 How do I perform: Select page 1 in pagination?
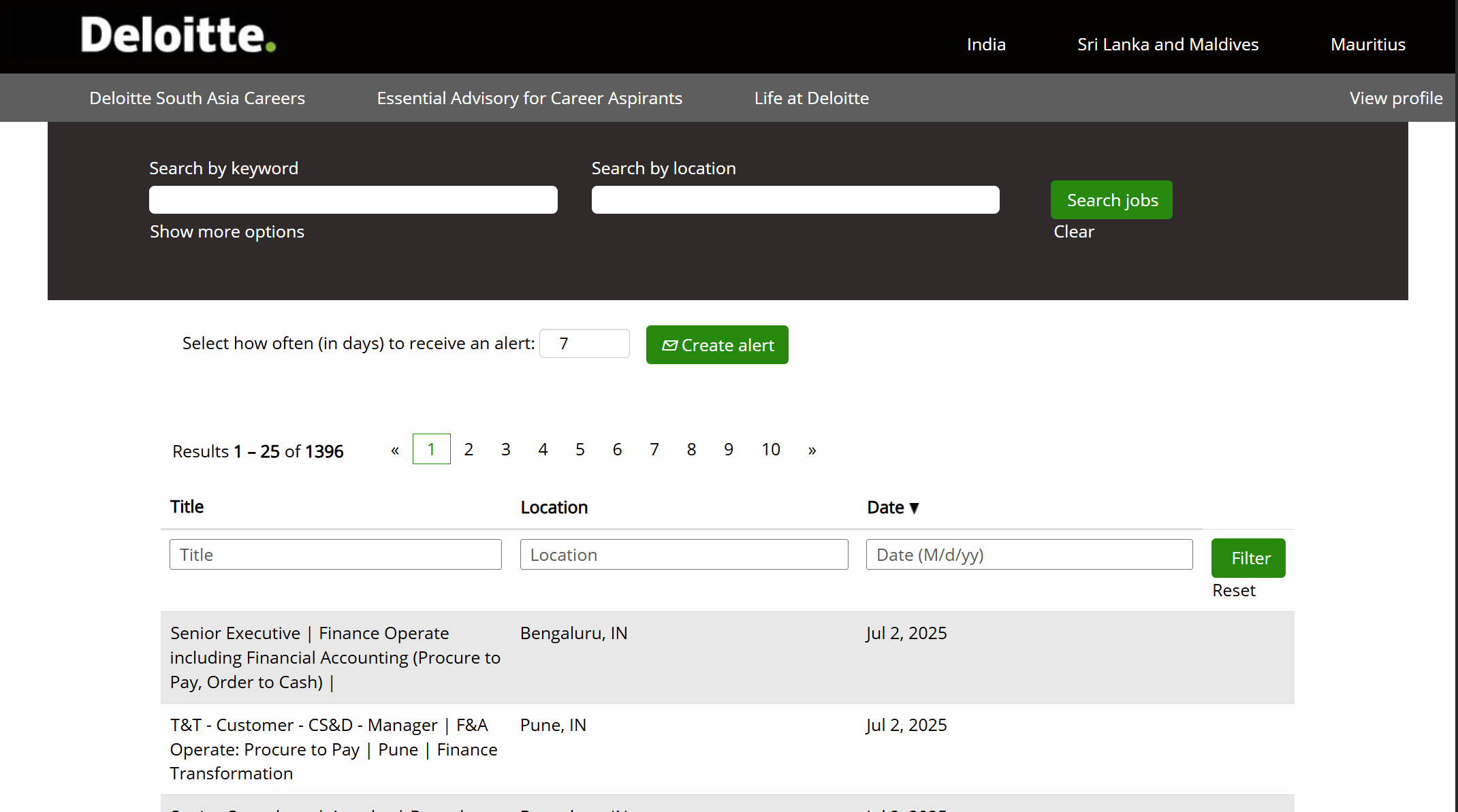tap(431, 449)
